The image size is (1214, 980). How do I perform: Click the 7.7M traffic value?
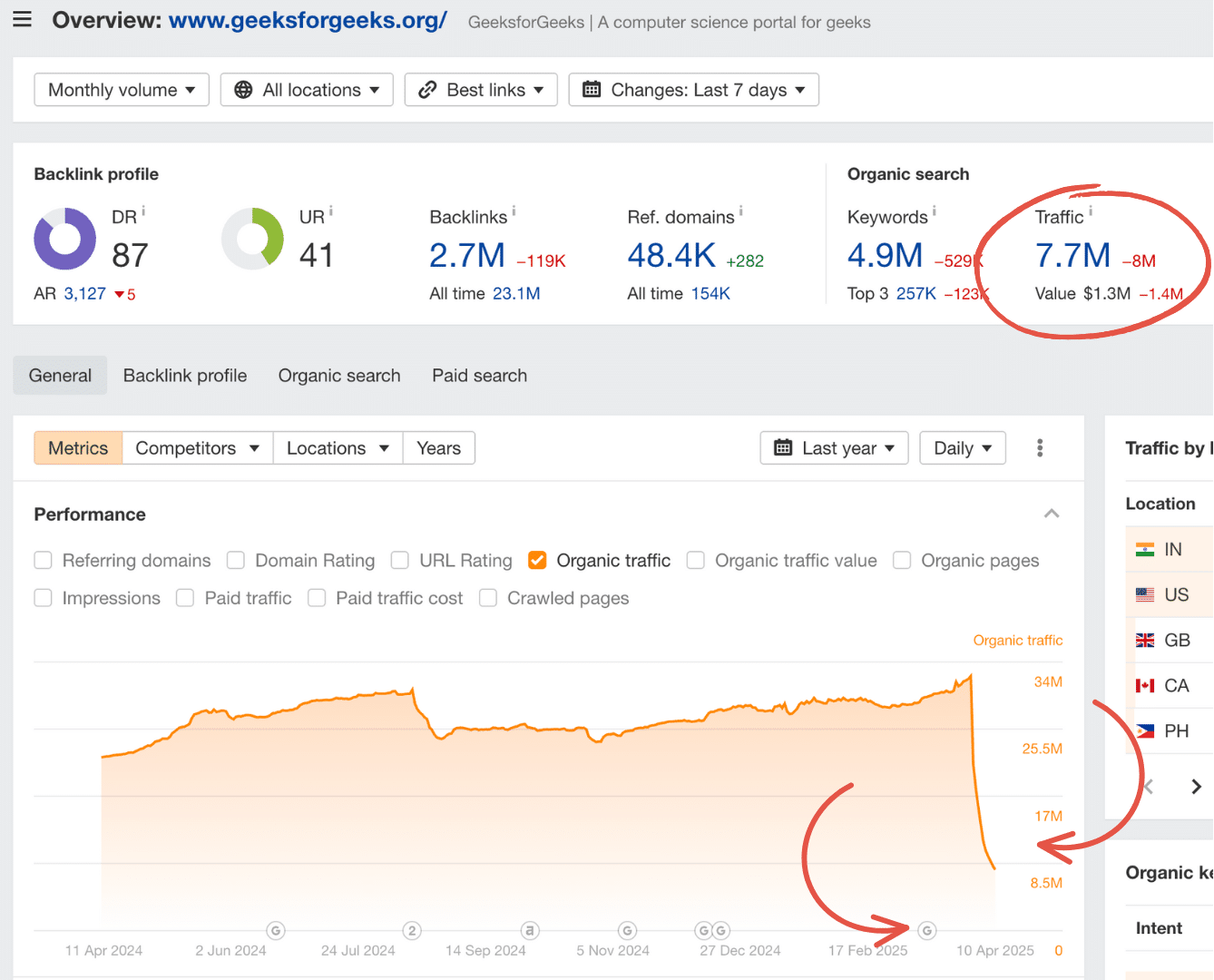click(x=1073, y=256)
